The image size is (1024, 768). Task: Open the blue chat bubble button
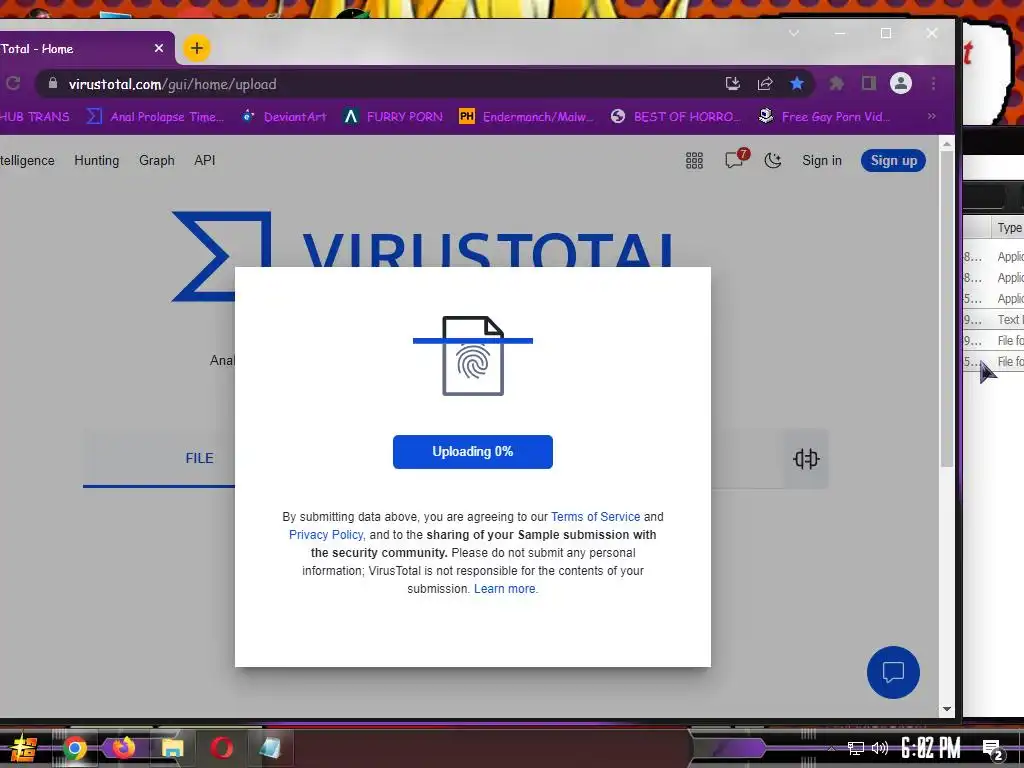[893, 672]
